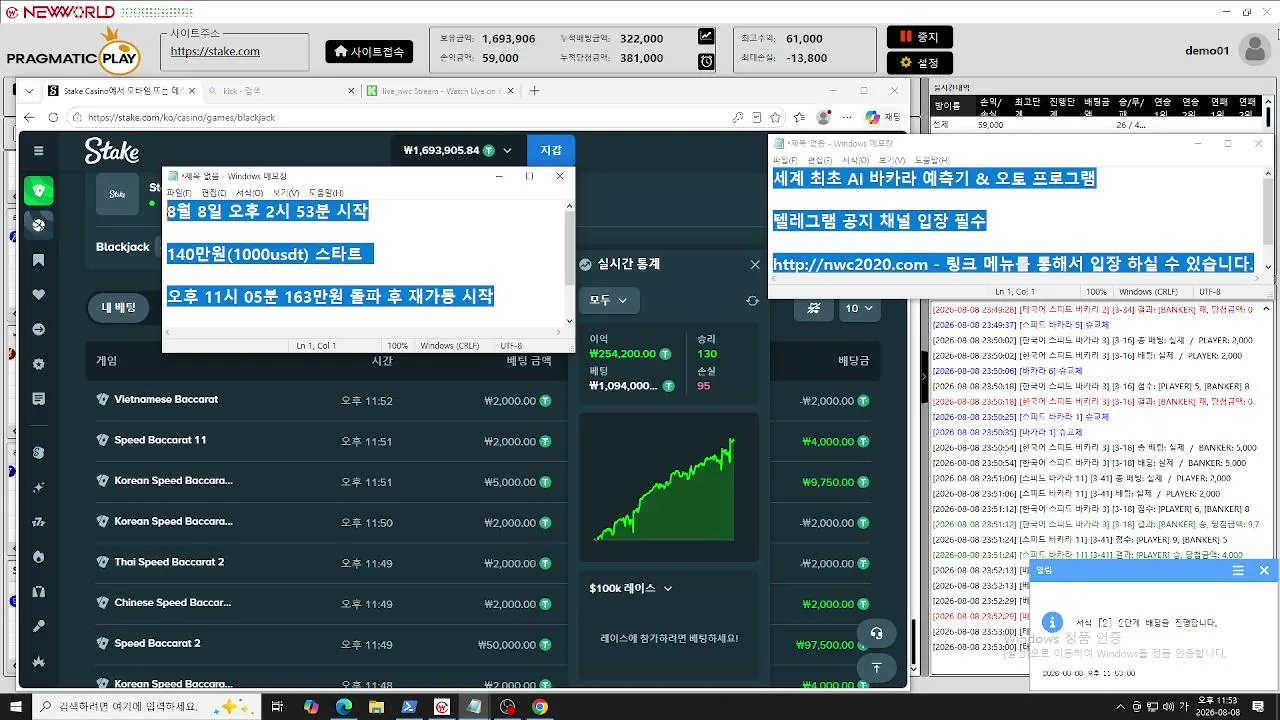The height and width of the screenshot is (720, 1280).
Task: Click the 중지 stop button
Action: (919, 37)
